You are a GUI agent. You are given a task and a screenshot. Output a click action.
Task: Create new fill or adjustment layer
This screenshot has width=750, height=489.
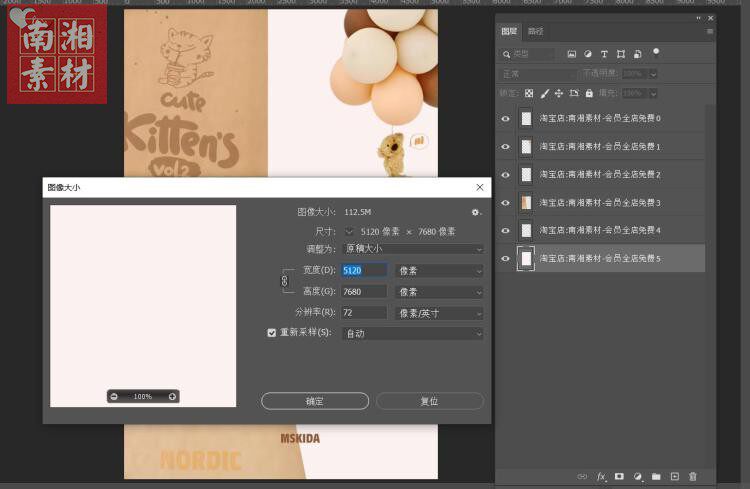coord(638,476)
